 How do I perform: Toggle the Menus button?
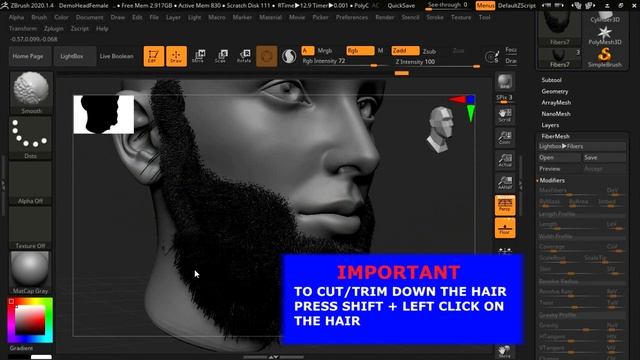click(485, 6)
